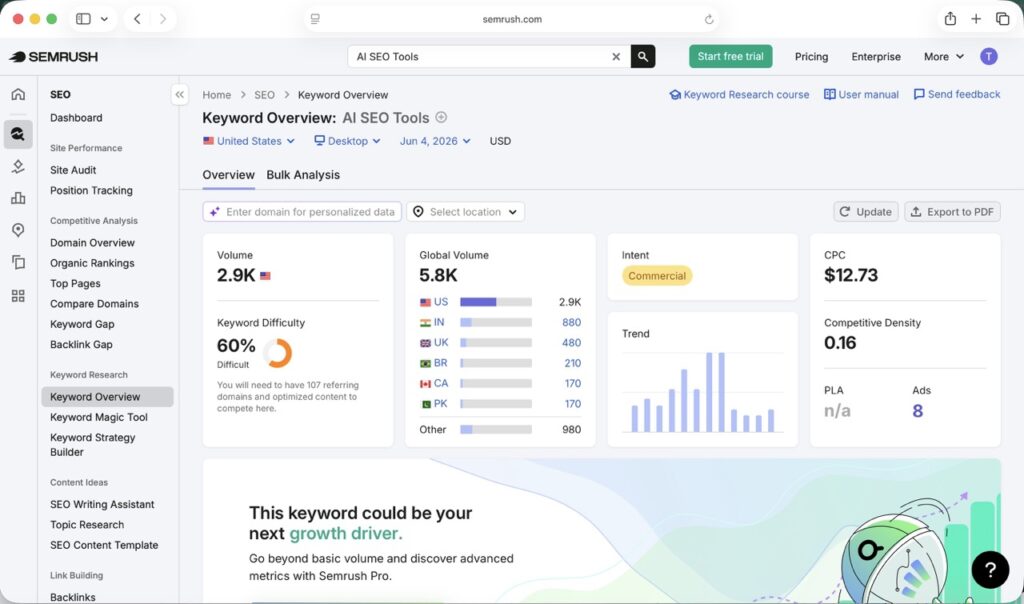Click the IN volume bar in Global Volume
The height and width of the screenshot is (604, 1024).
click(x=496, y=323)
